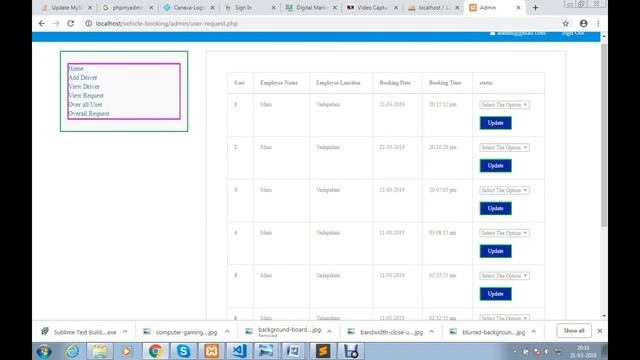Image resolution: width=640 pixels, height=360 pixels.
Task: Open XAMPP control panel taskbar icon
Action: (211, 351)
